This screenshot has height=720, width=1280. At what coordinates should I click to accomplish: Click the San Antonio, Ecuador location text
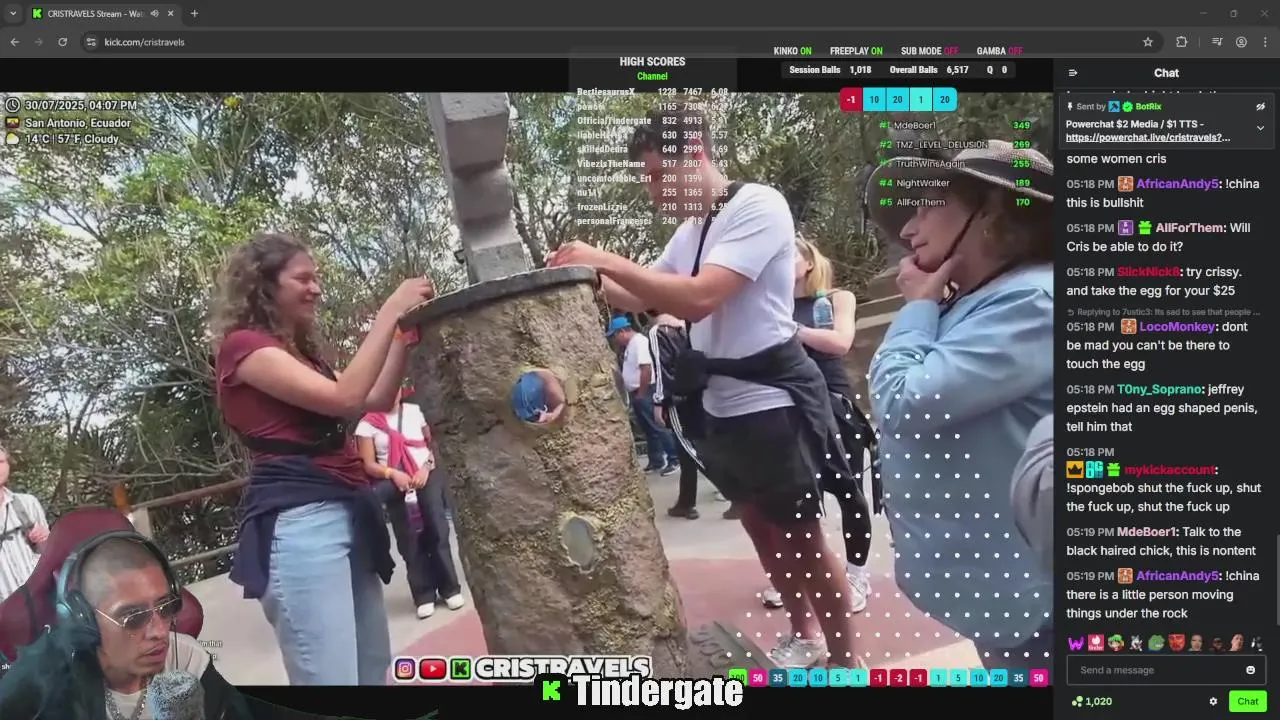pos(78,123)
